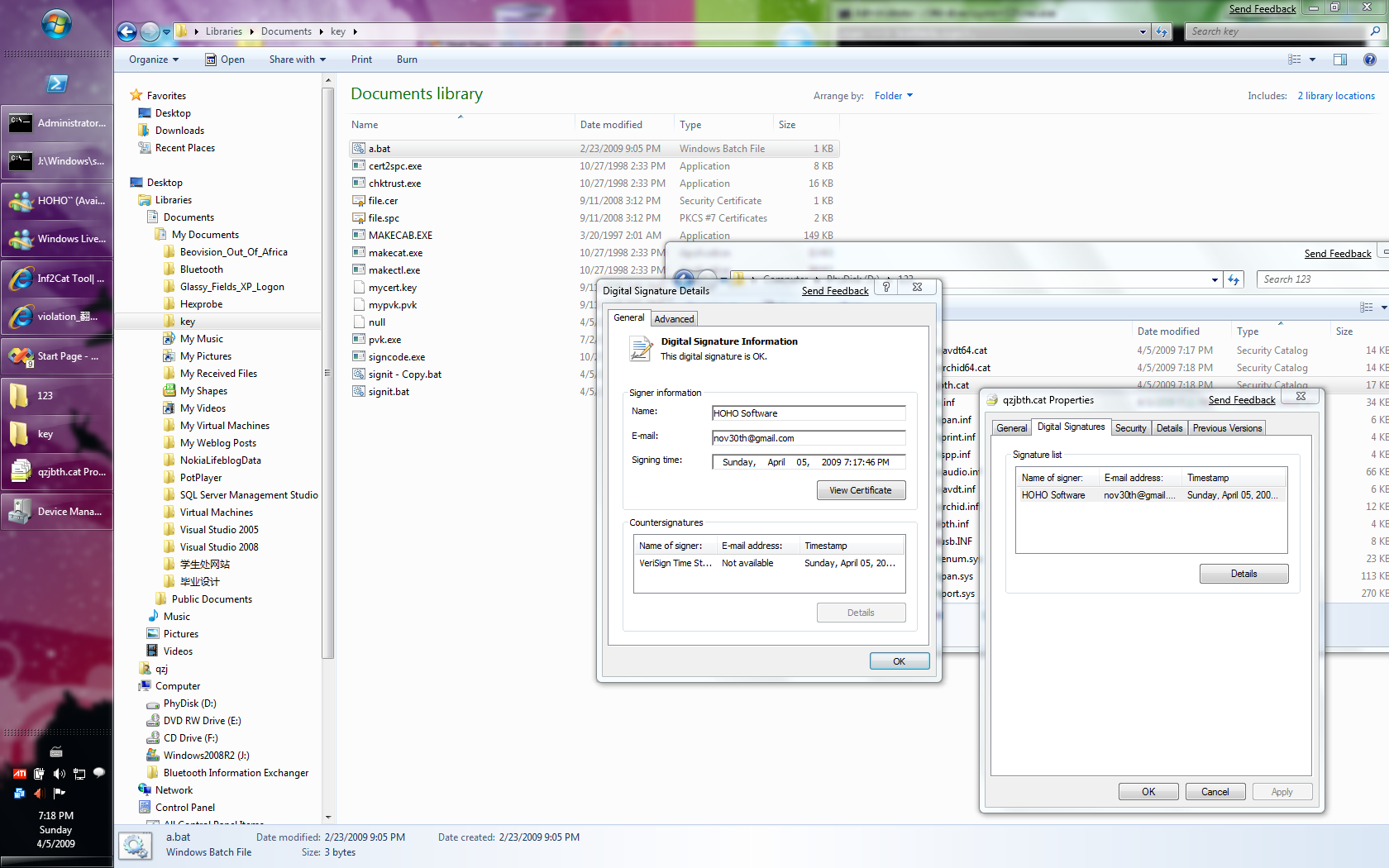Click help icon in explorer toolbar

1370,60
